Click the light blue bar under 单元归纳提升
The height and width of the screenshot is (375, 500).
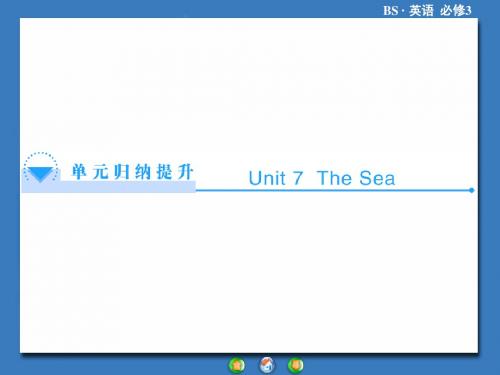coord(109,187)
